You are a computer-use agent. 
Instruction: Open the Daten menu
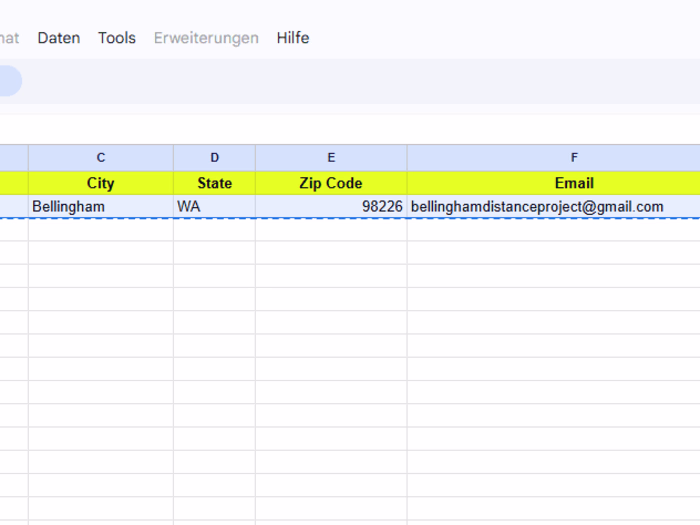59,38
